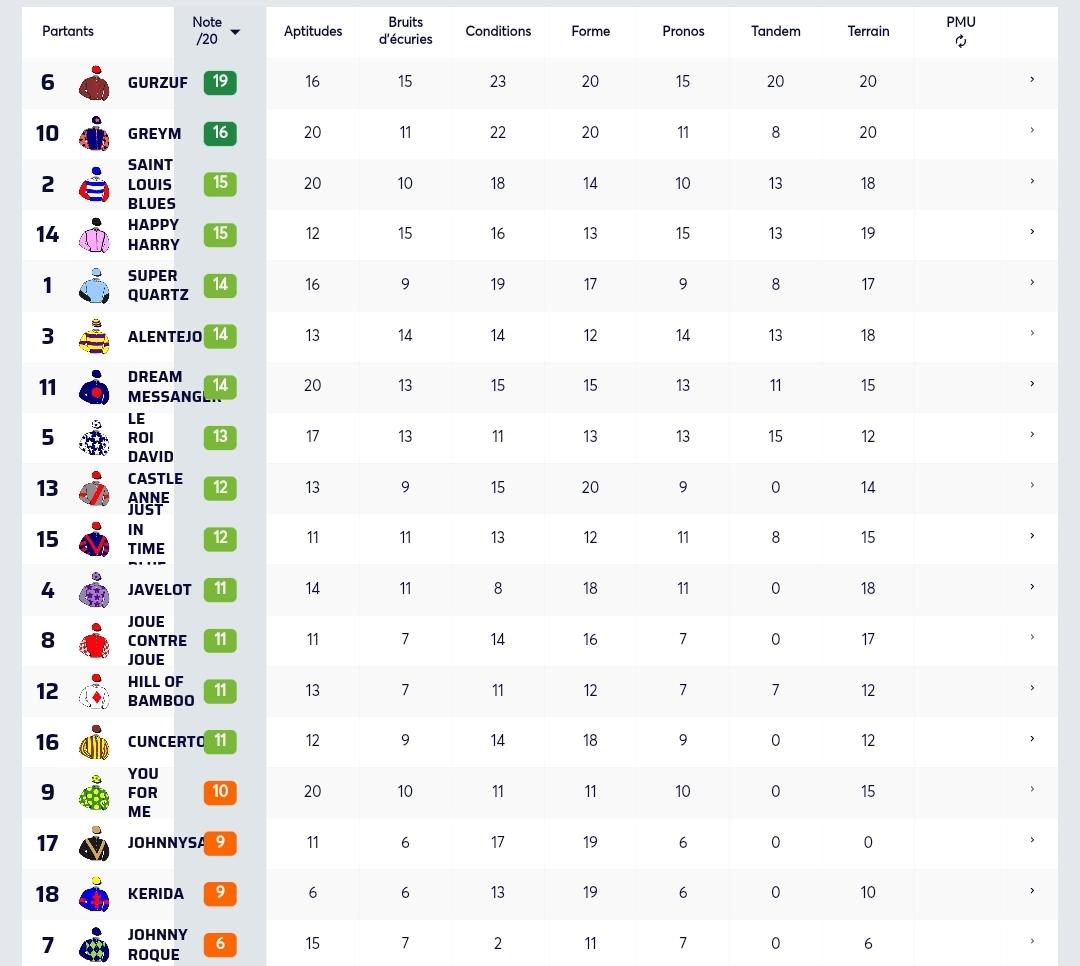1080x966 pixels.
Task: Sort by Terrain column header
Action: pos(868,31)
